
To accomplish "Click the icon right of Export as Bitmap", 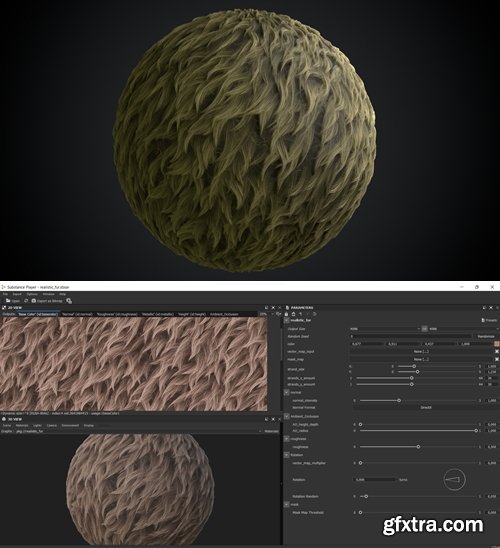I will (69, 301).
